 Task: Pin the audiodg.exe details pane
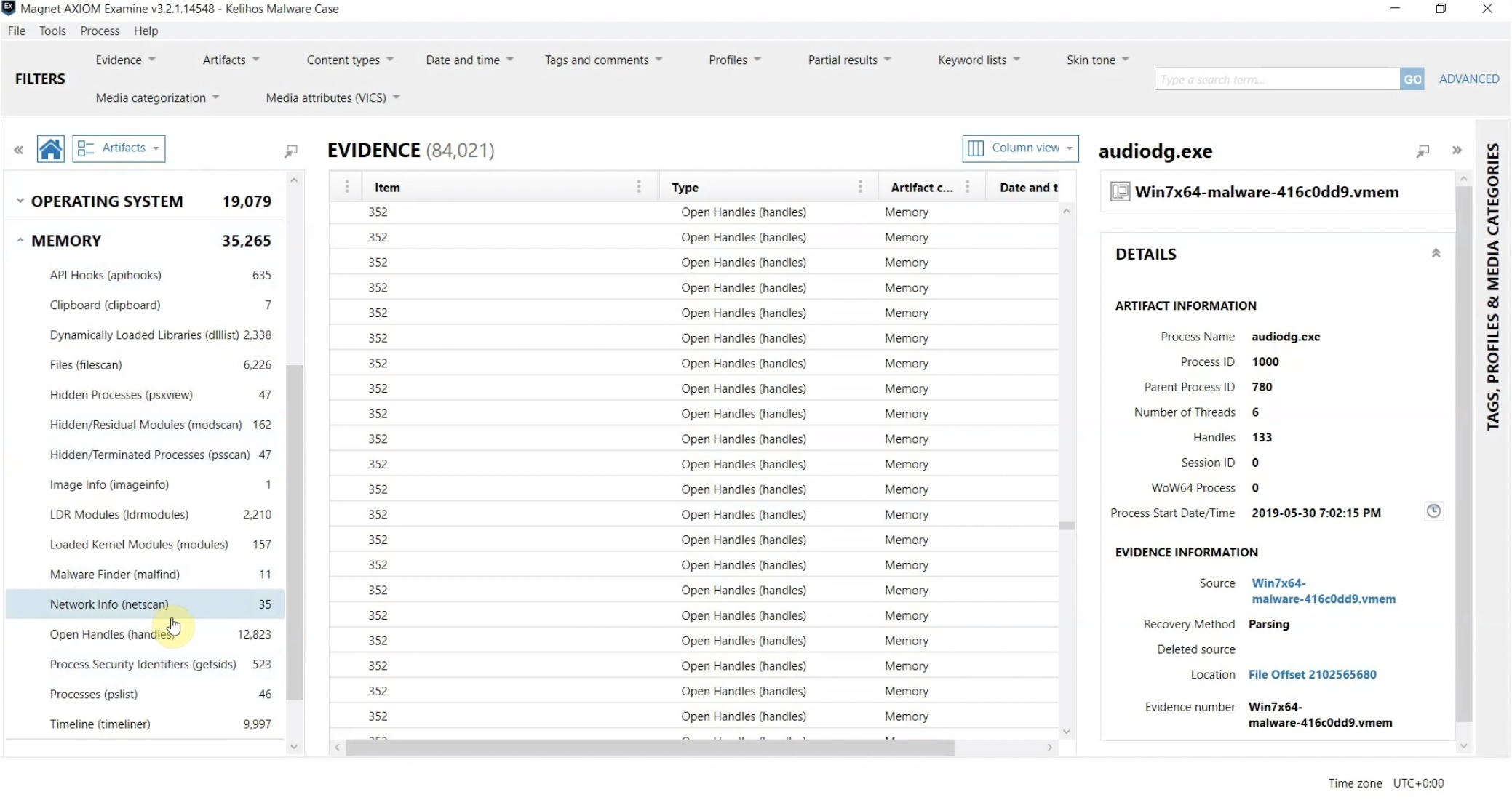point(1423,151)
